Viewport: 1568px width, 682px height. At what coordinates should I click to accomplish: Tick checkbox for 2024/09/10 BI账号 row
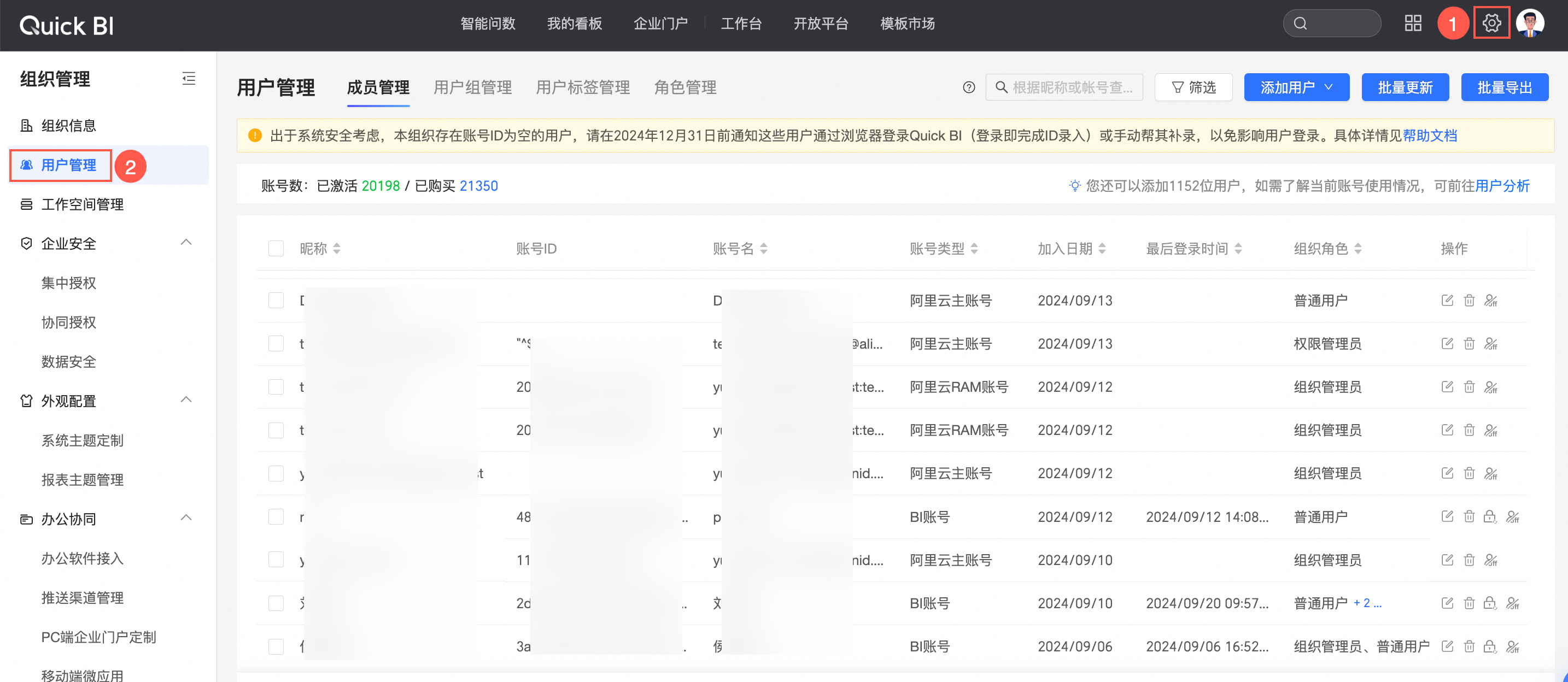click(276, 603)
